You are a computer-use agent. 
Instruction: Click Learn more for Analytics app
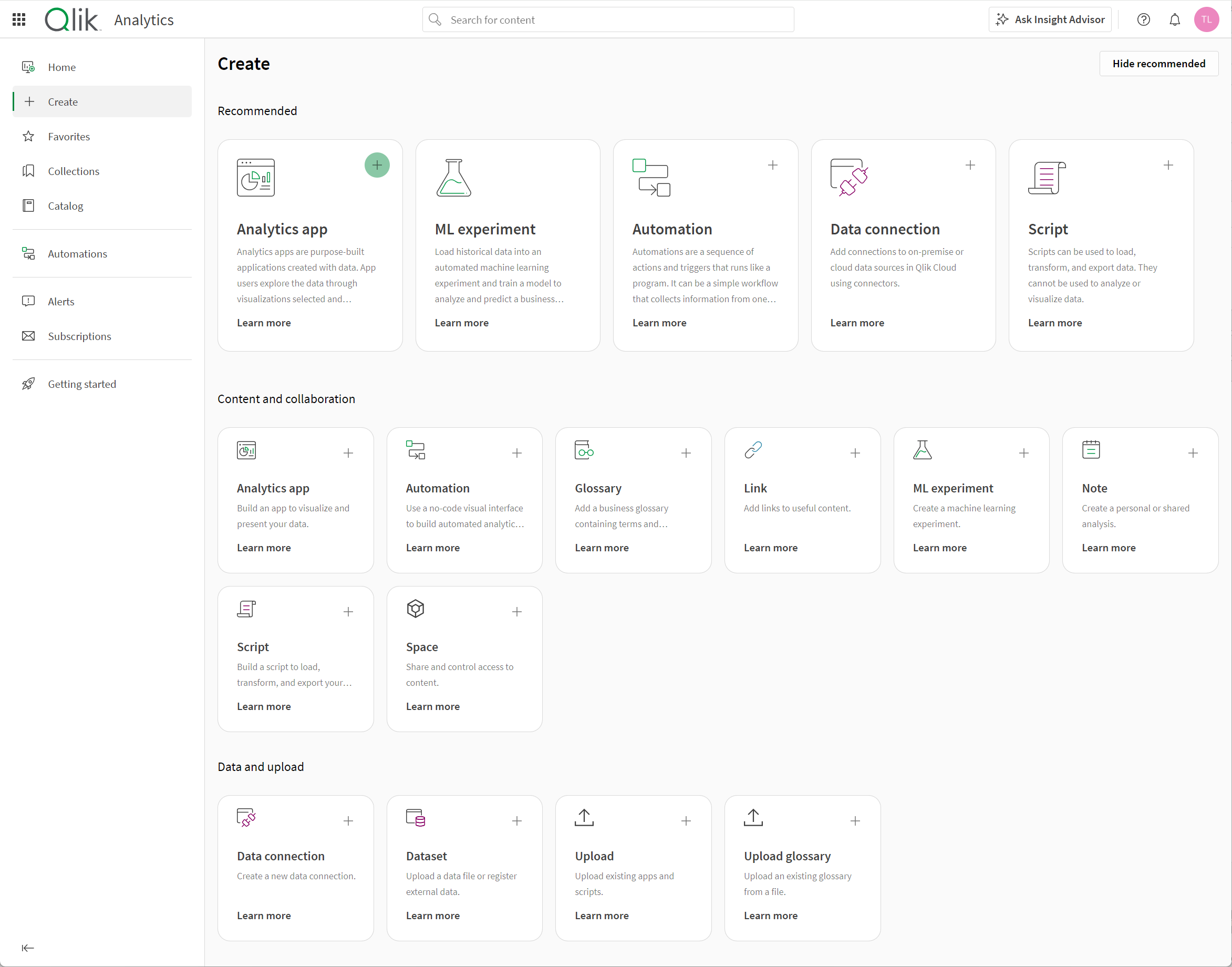264,322
